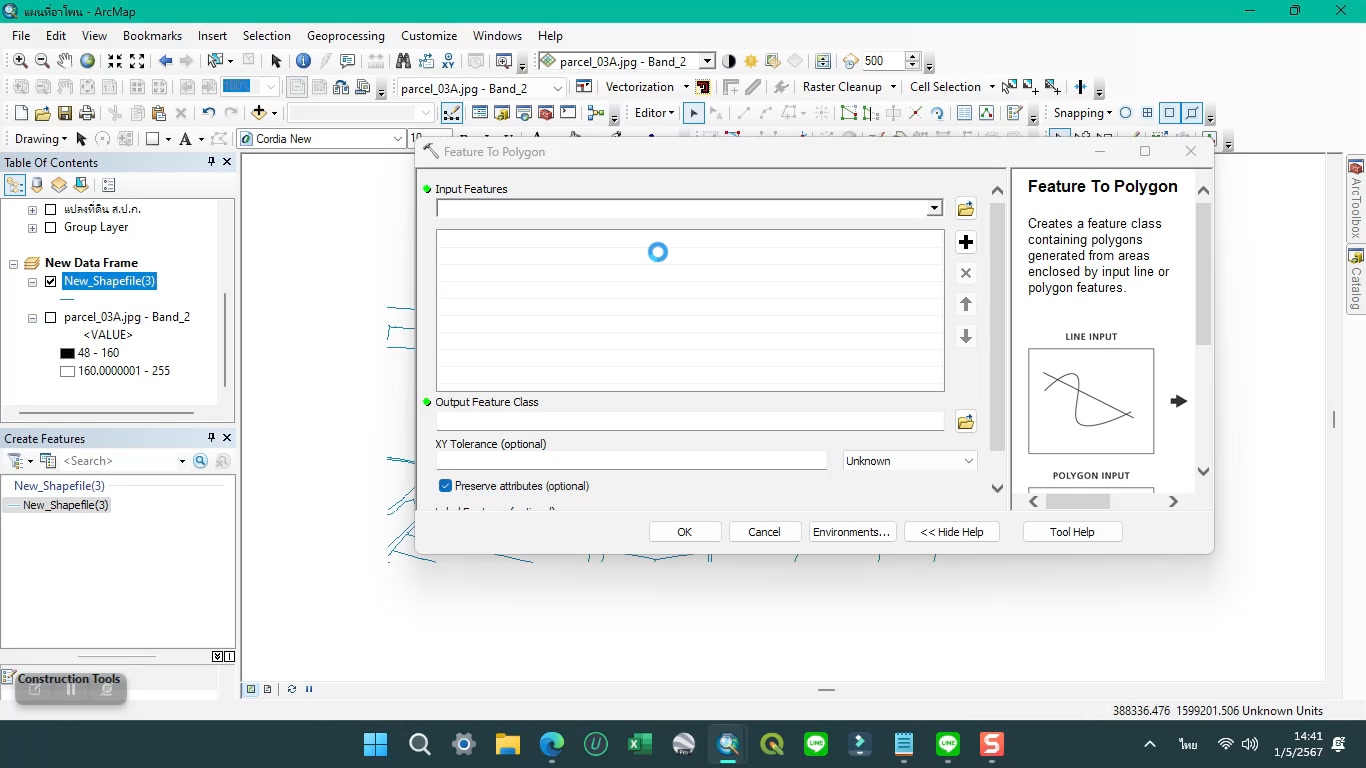Open the Input Features dropdown
The width and height of the screenshot is (1366, 768).
point(934,208)
